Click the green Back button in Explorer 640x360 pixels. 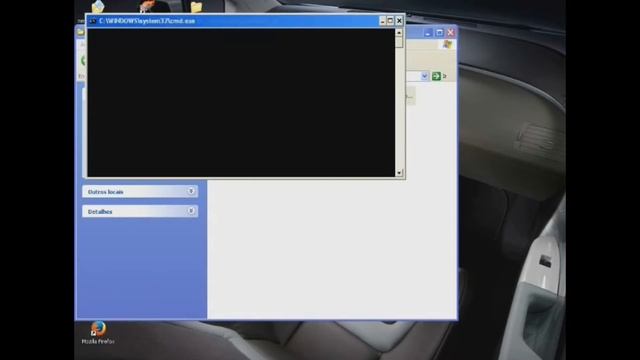coord(83,61)
